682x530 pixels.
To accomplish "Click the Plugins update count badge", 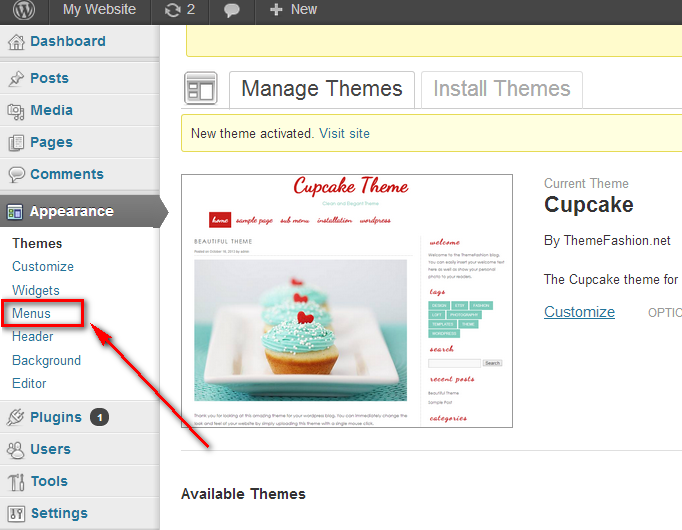I will tap(100, 417).
